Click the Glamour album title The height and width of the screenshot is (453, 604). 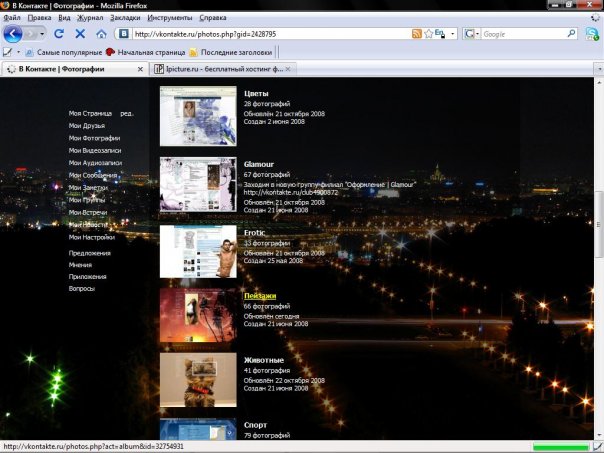(259, 164)
